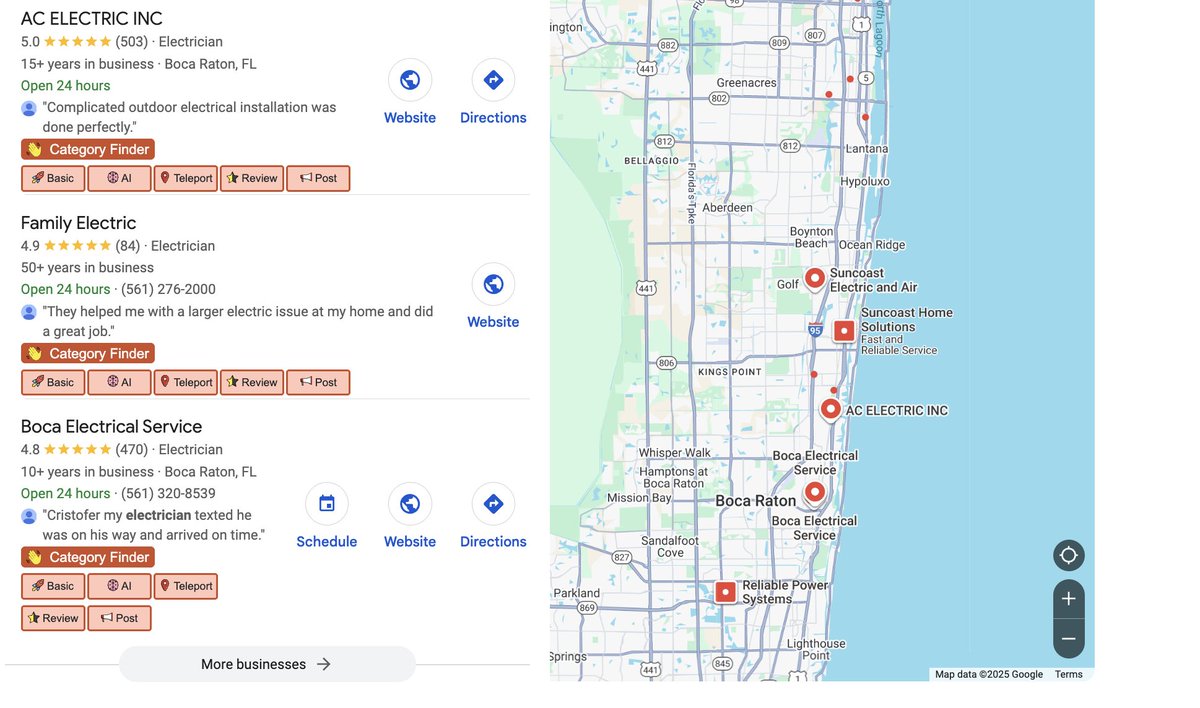Schedule with Boca Electrical Service calendar icon
The image size is (1200, 708).
click(327, 504)
